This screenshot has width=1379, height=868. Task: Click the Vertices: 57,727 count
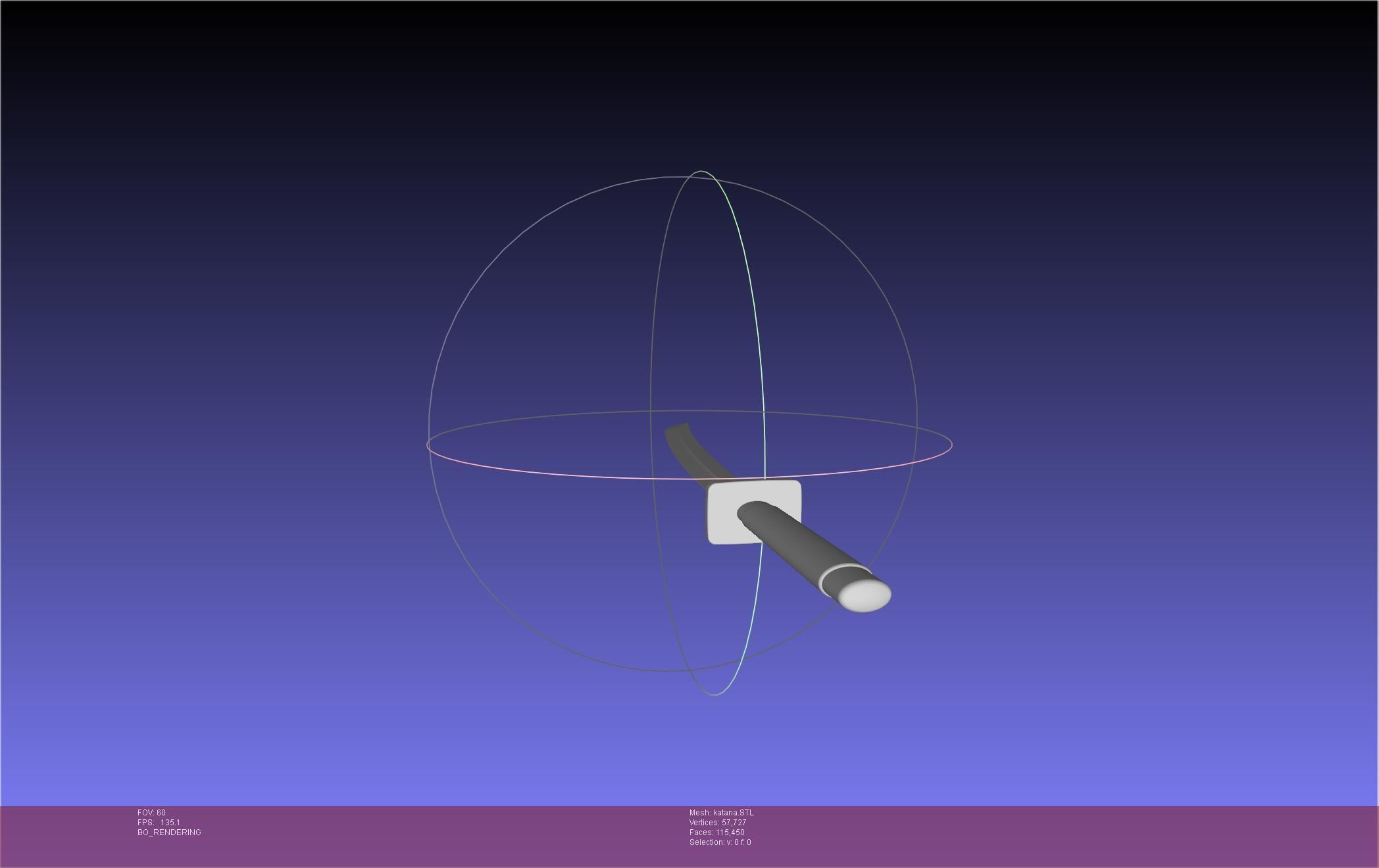click(x=717, y=823)
